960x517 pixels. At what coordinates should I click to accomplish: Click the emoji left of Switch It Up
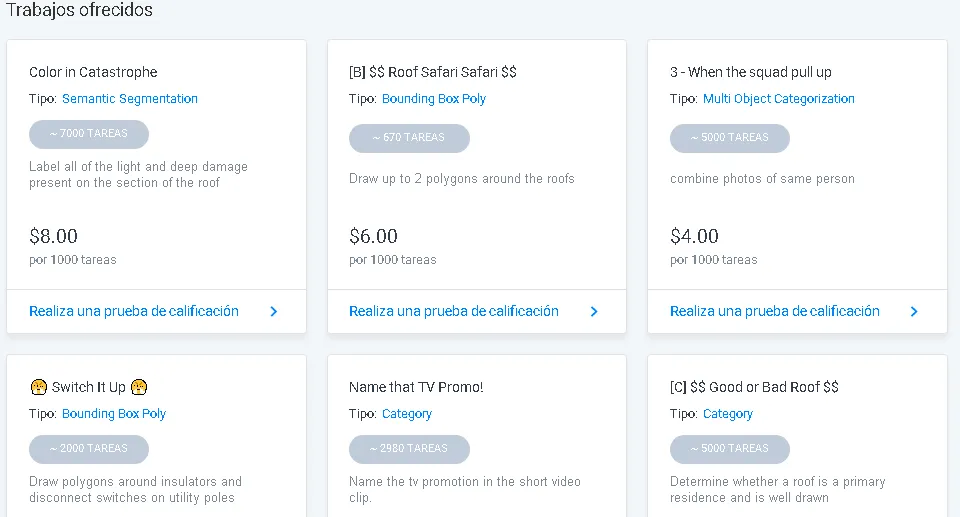38,387
